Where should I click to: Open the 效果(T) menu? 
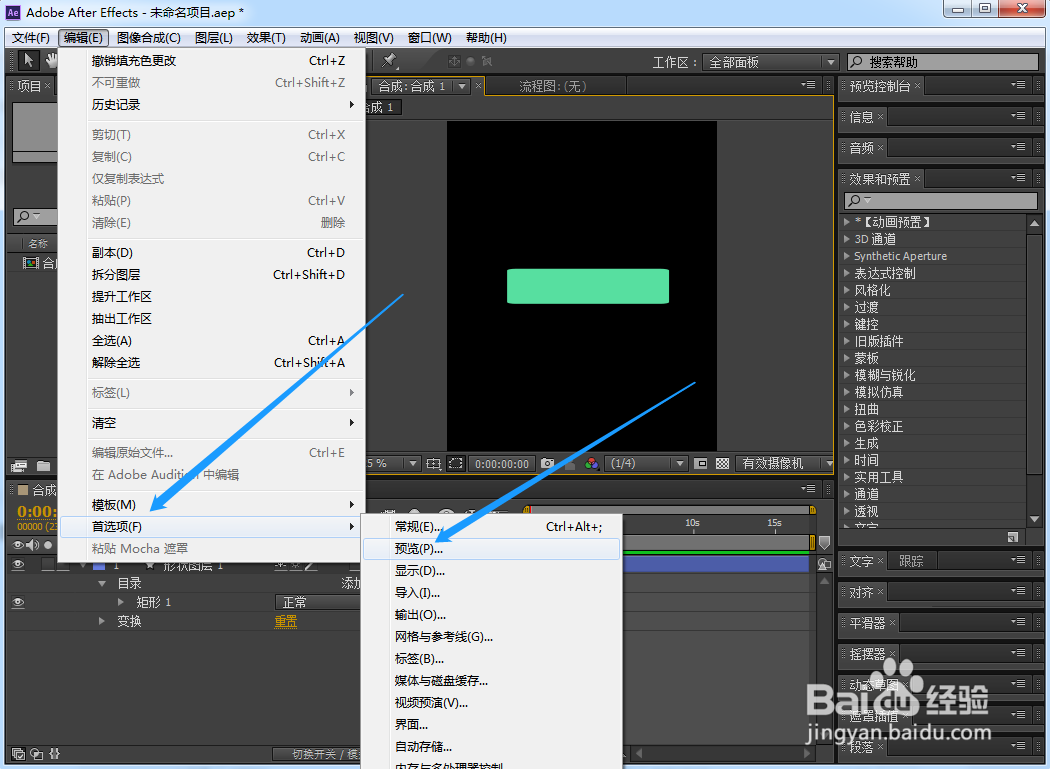pyautogui.click(x=266, y=38)
